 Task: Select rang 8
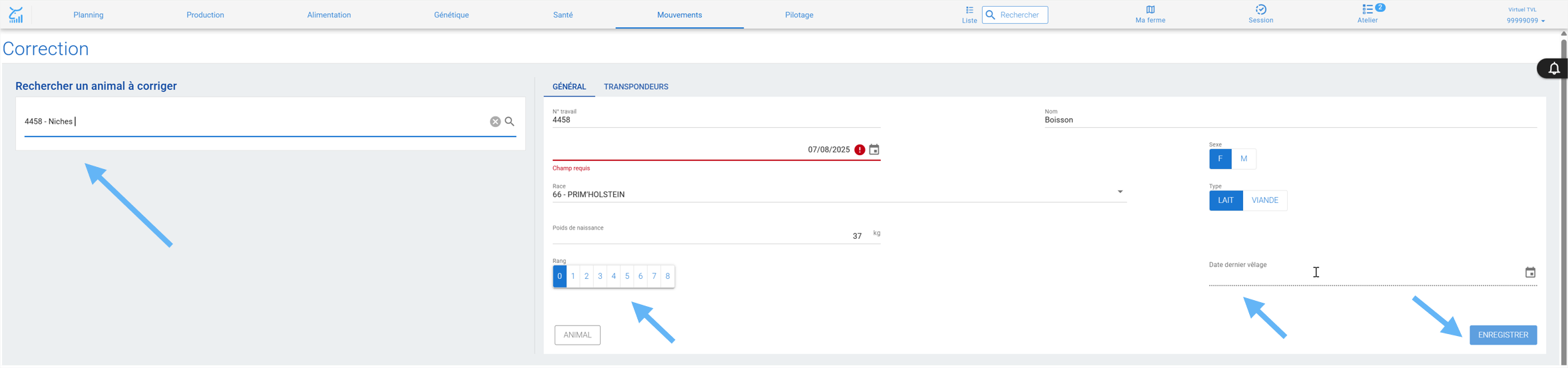point(668,276)
